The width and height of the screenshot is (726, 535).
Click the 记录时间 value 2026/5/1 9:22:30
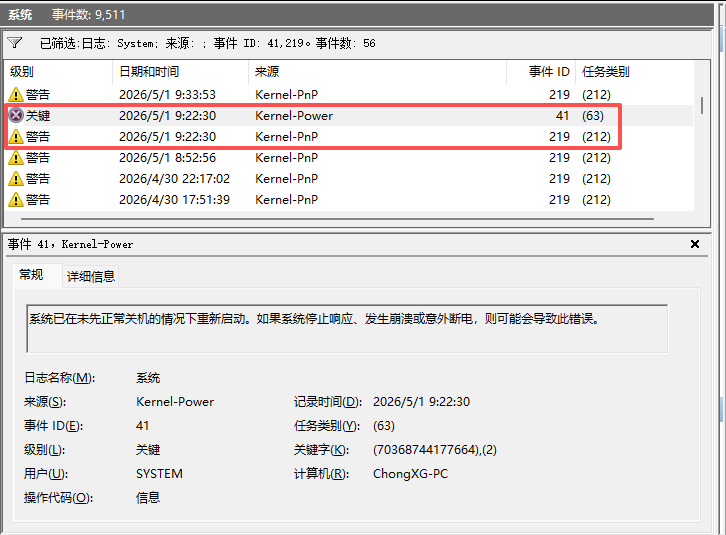tap(421, 402)
